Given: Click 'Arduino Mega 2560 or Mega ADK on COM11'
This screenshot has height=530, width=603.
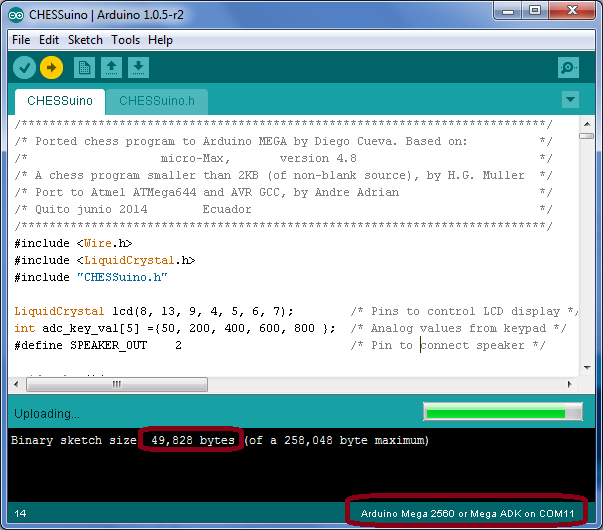Looking at the screenshot, I should click(467, 513).
